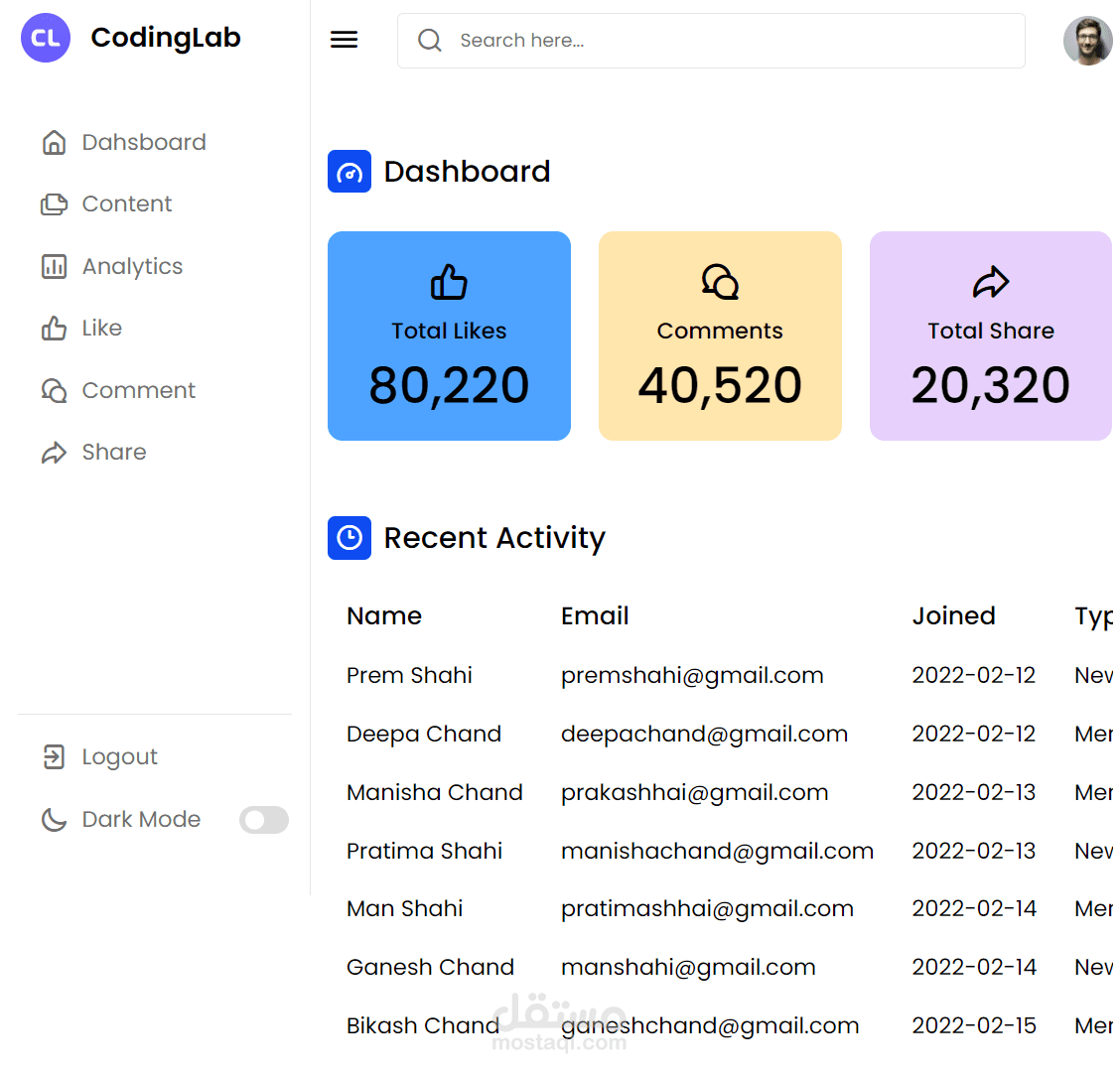Select the Manisha Chand name cell

pos(434,792)
